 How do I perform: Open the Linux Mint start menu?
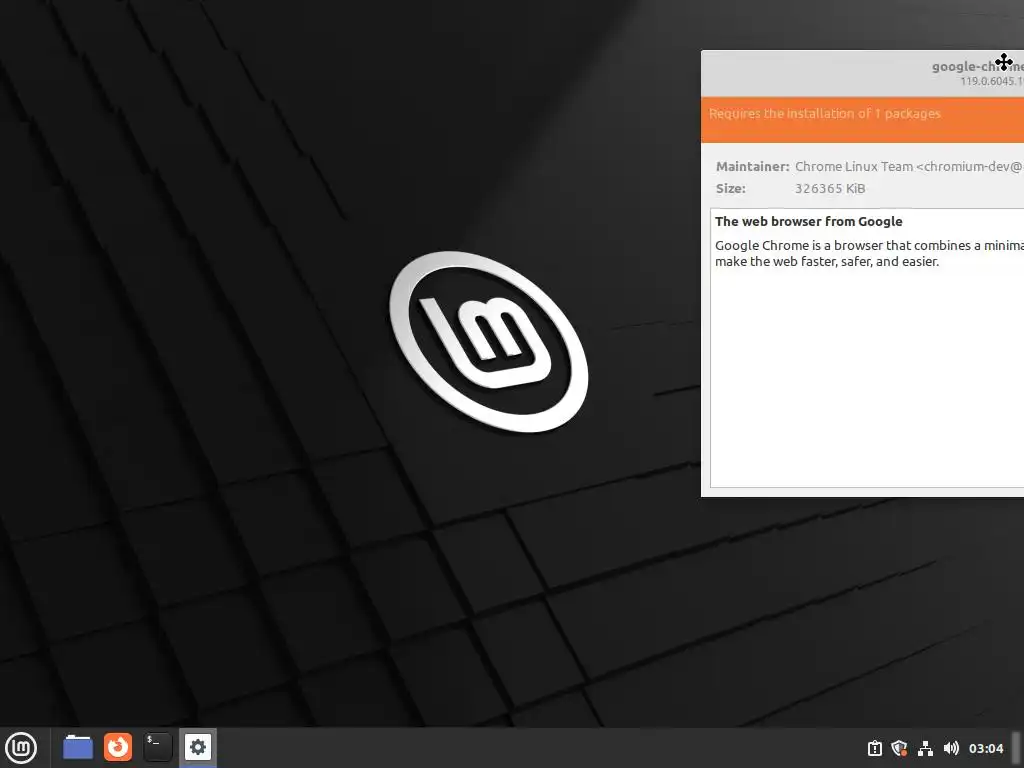point(21,748)
